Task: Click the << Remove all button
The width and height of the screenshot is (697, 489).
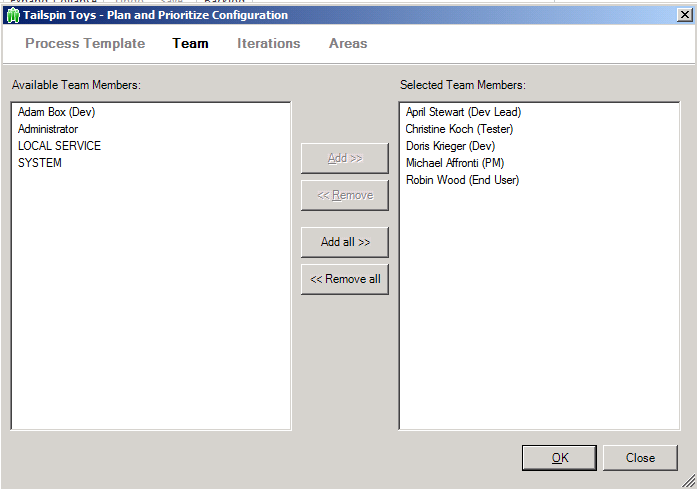Action: (345, 279)
